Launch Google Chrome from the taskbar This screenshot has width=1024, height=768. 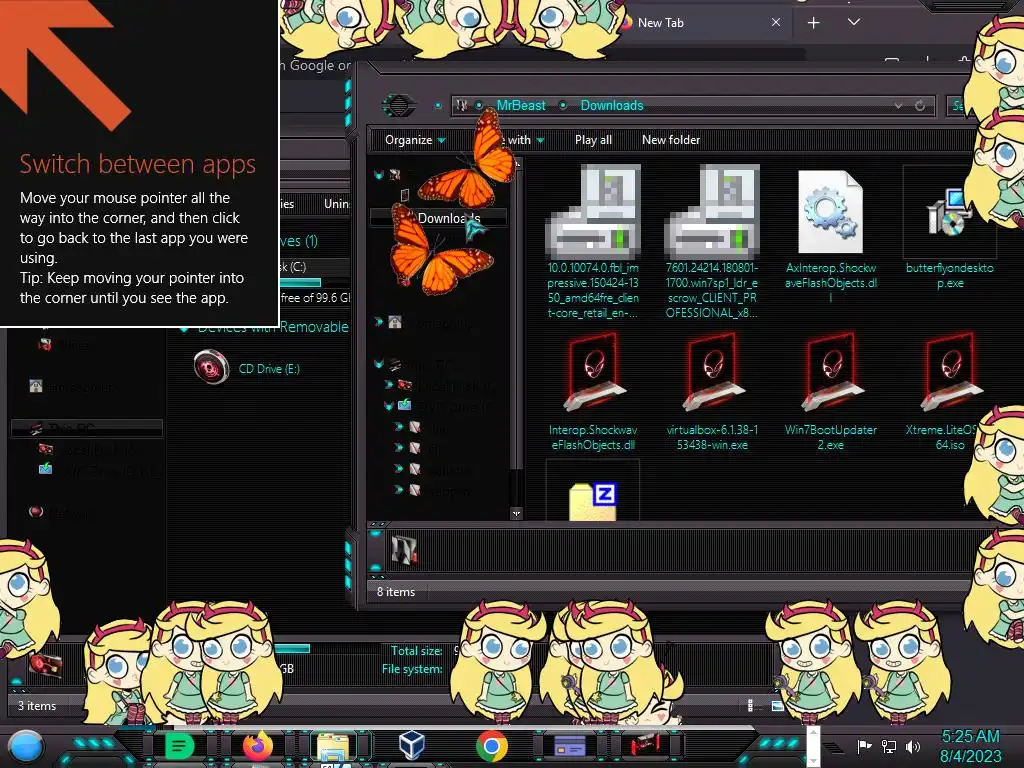pos(491,746)
